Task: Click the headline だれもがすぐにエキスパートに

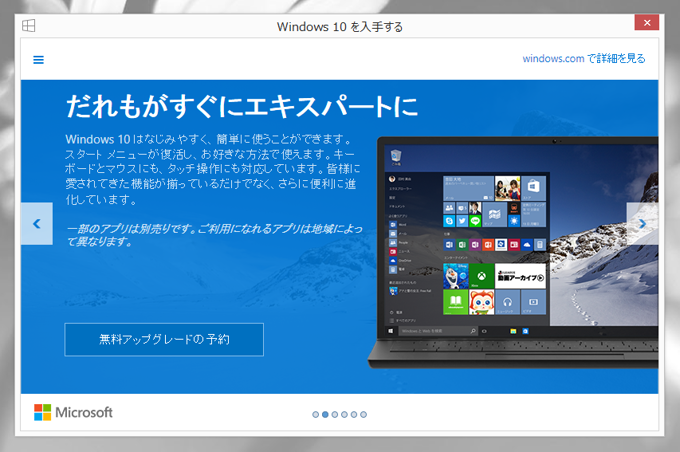Action: tap(242, 107)
